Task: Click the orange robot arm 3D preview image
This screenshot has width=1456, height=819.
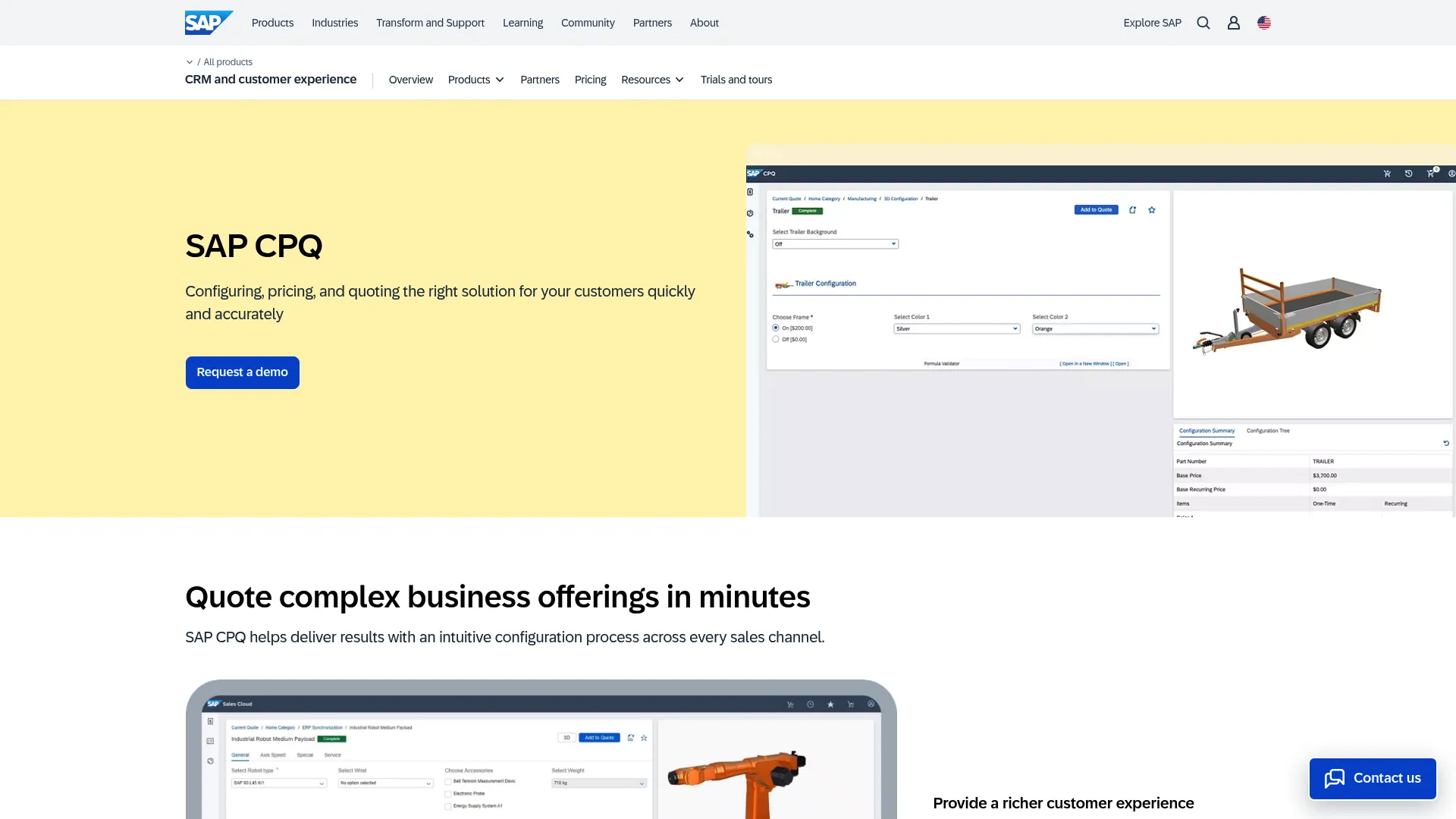Action: [736, 784]
